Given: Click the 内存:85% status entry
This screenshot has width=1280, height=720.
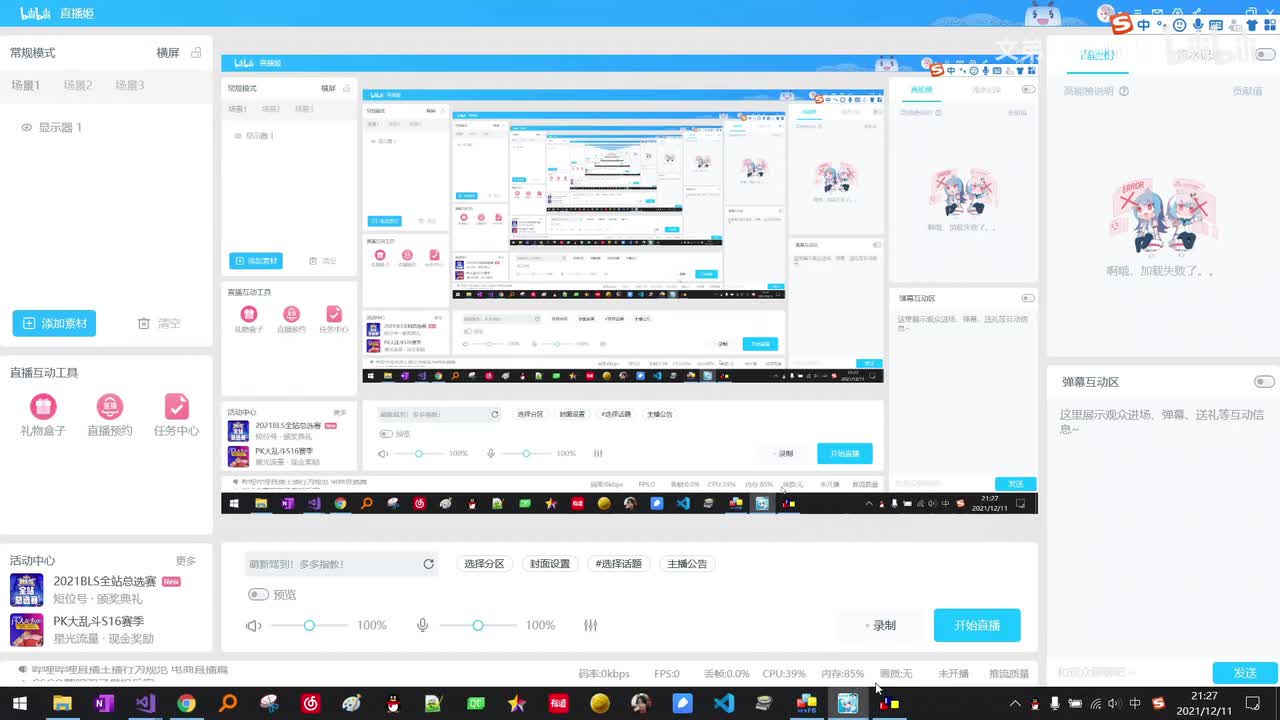Looking at the screenshot, I should tap(843, 674).
